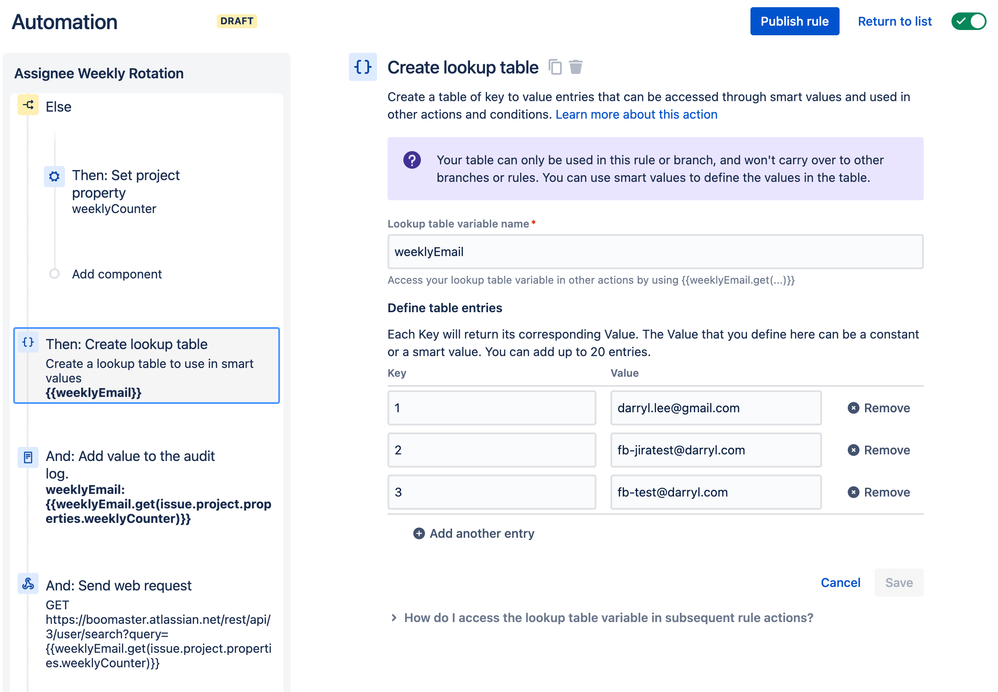Click Return to list
998x692 pixels.
pyautogui.click(x=894, y=22)
